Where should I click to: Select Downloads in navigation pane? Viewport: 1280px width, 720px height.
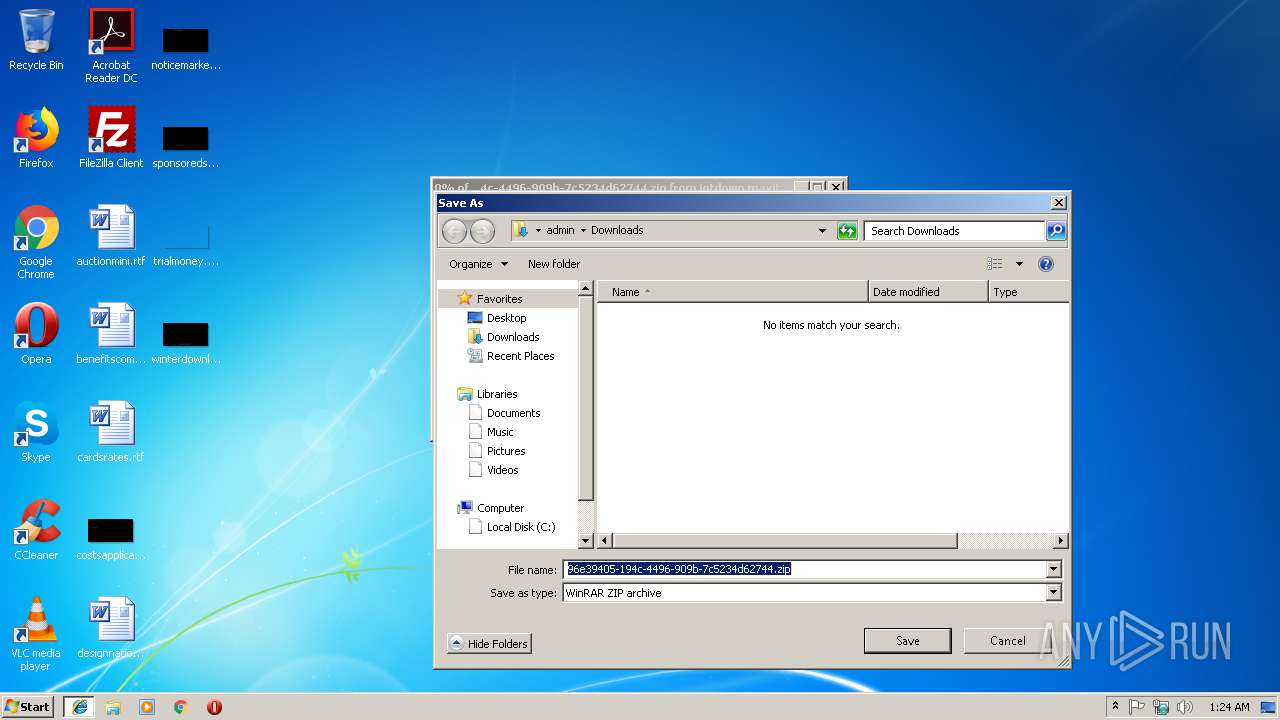click(513, 337)
